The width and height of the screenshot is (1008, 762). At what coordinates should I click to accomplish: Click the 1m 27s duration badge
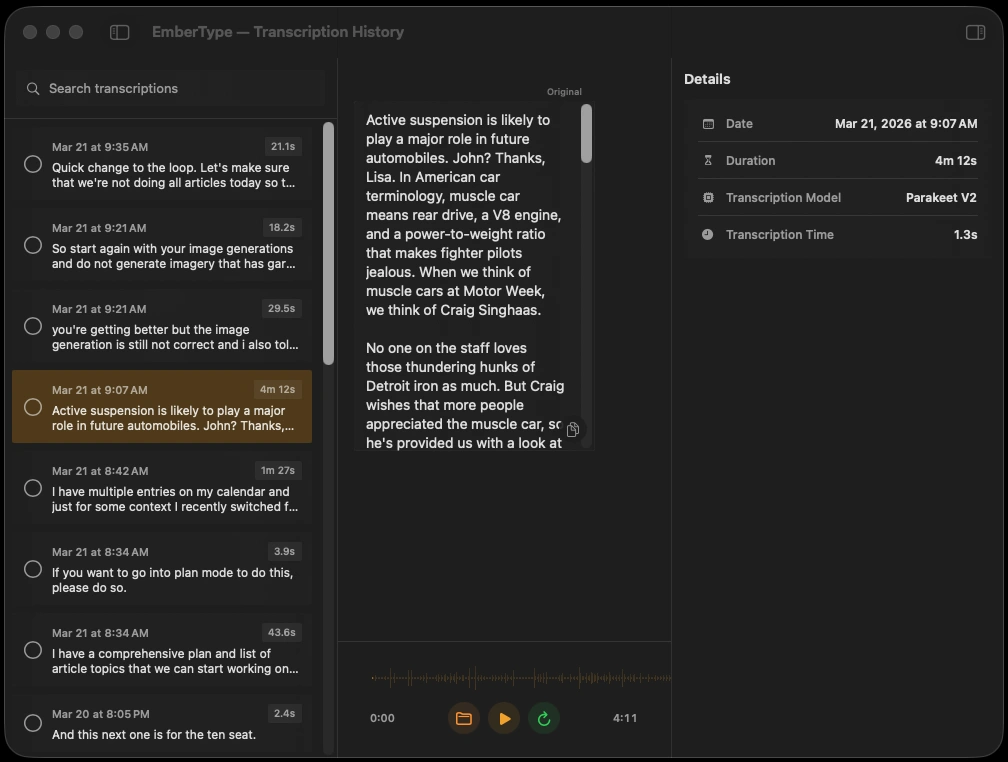[x=277, y=471]
